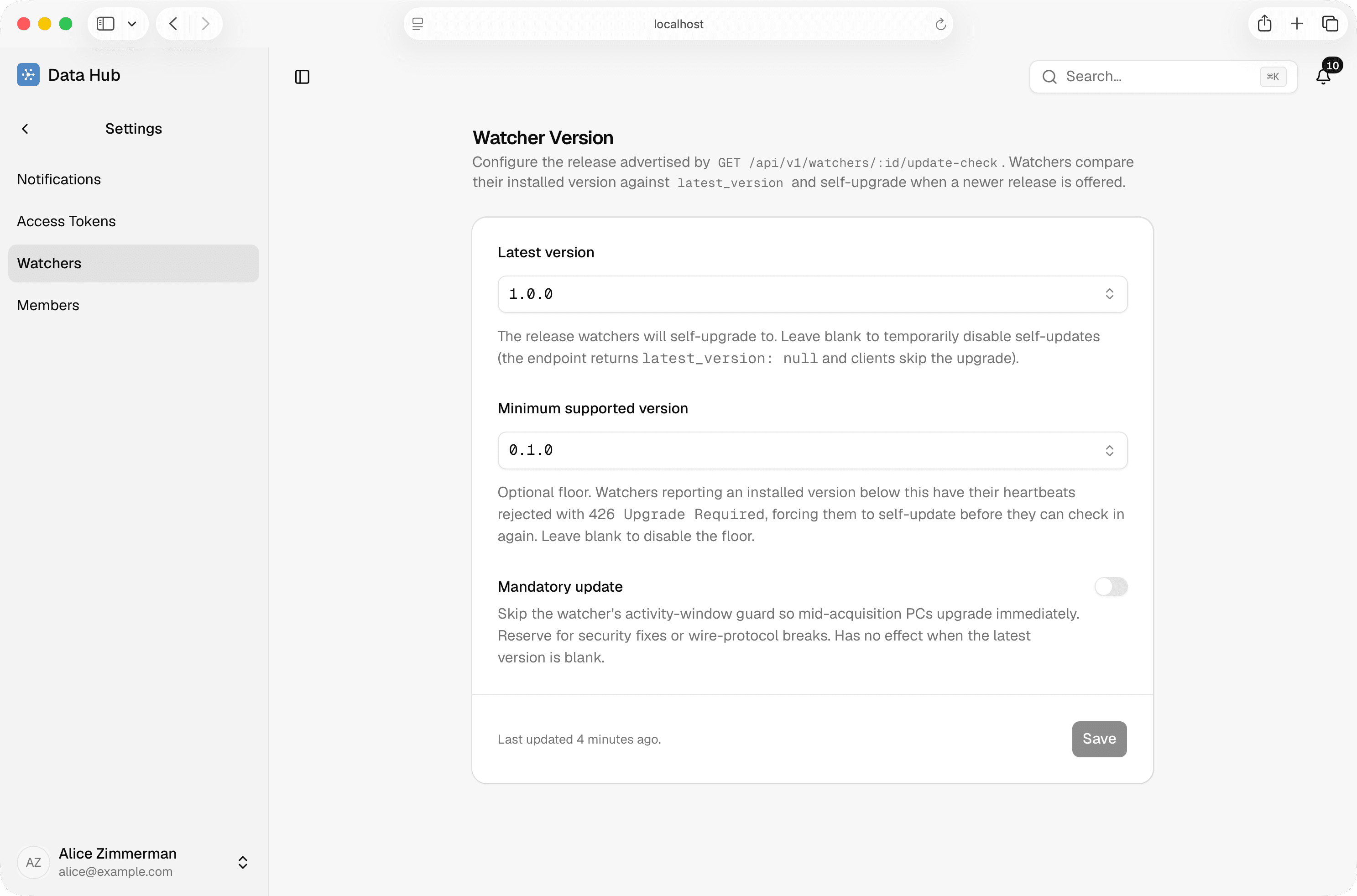Screen dimensions: 1357x896
Task: Click the search magnifier icon
Action: [x=1049, y=77]
